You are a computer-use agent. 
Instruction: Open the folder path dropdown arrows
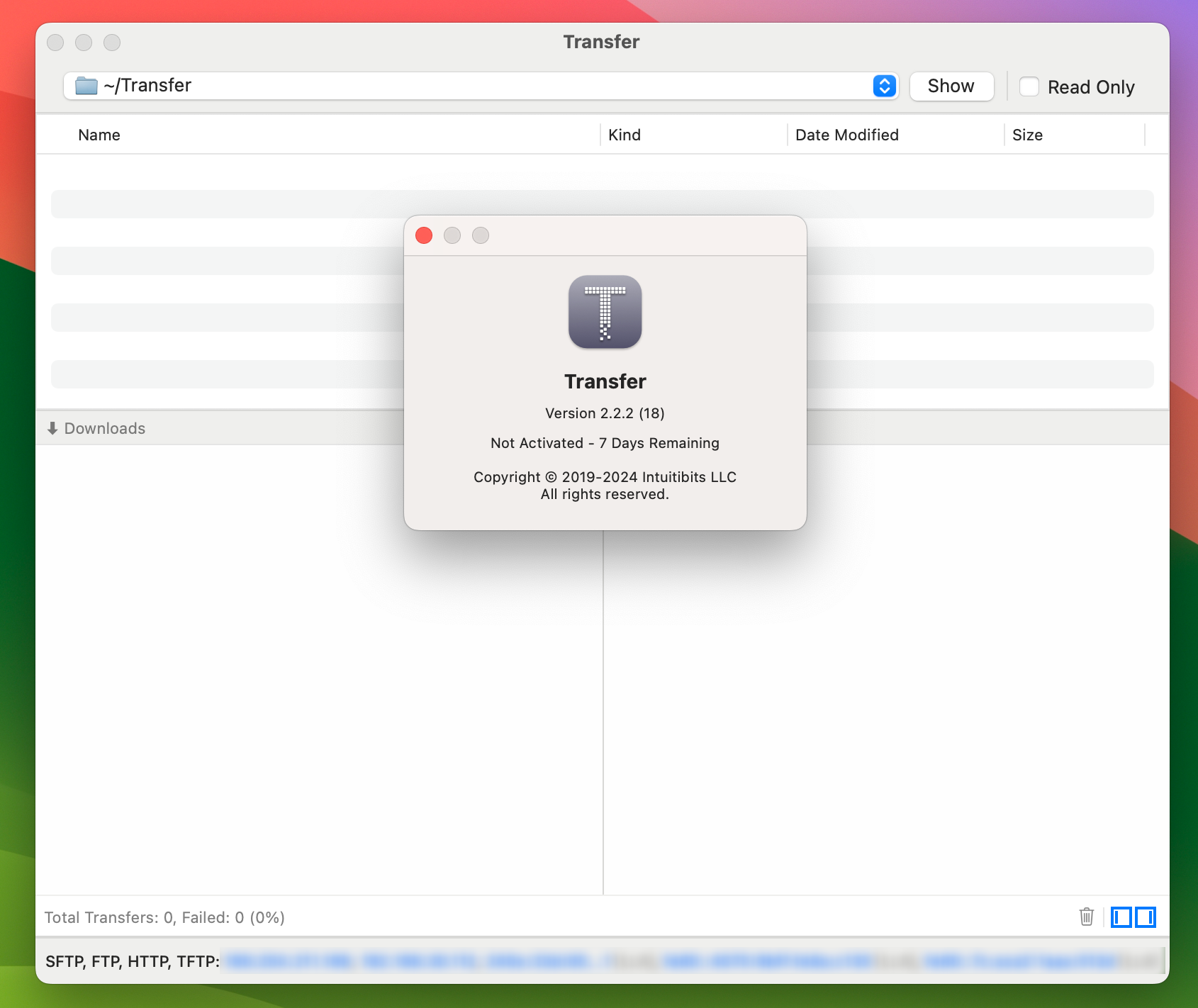pyautogui.click(x=885, y=86)
